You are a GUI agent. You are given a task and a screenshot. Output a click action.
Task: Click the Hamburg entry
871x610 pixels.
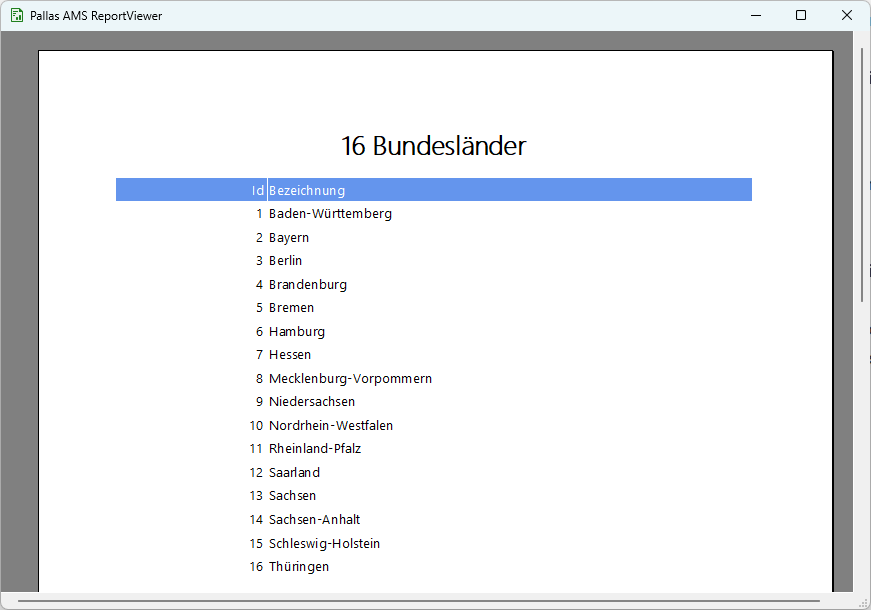[297, 332]
